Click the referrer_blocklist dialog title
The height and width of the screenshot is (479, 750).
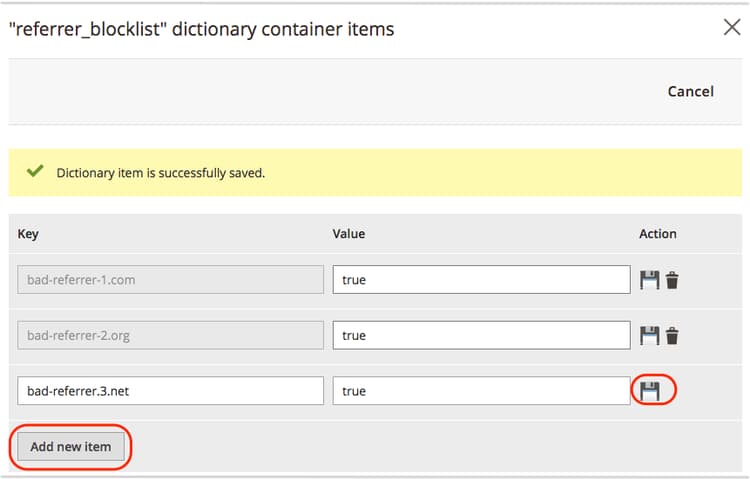(201, 29)
